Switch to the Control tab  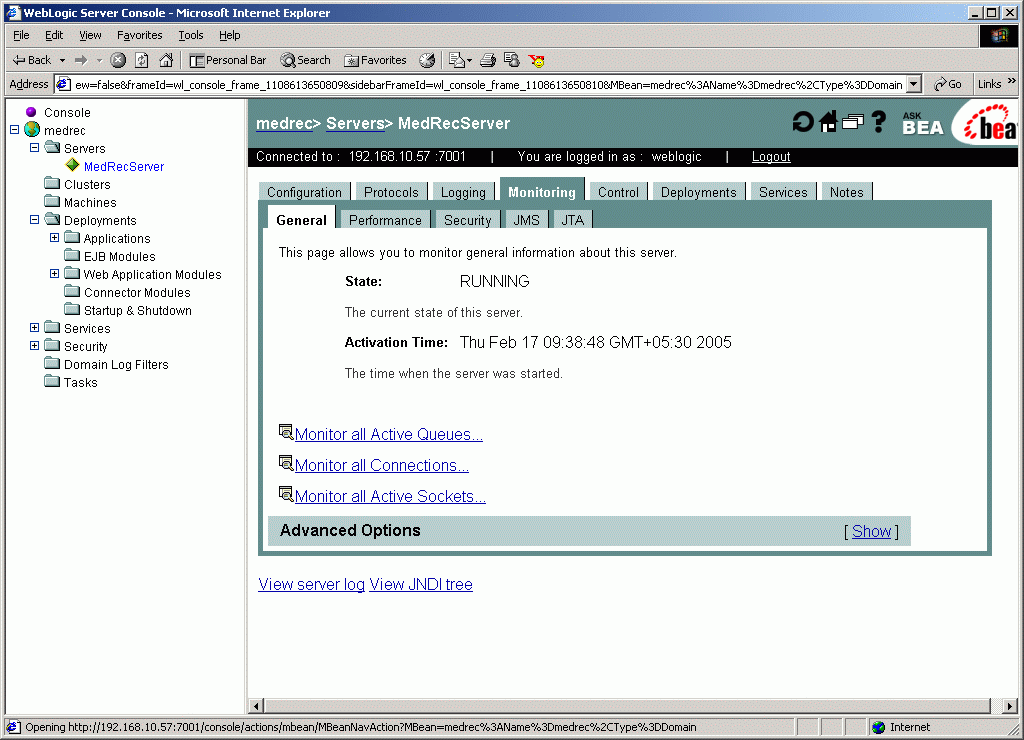[618, 192]
